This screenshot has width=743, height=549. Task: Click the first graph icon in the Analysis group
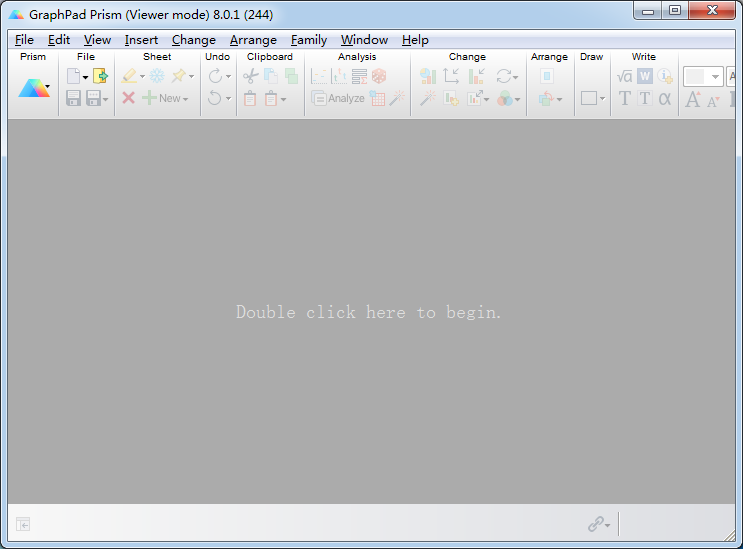click(319, 76)
